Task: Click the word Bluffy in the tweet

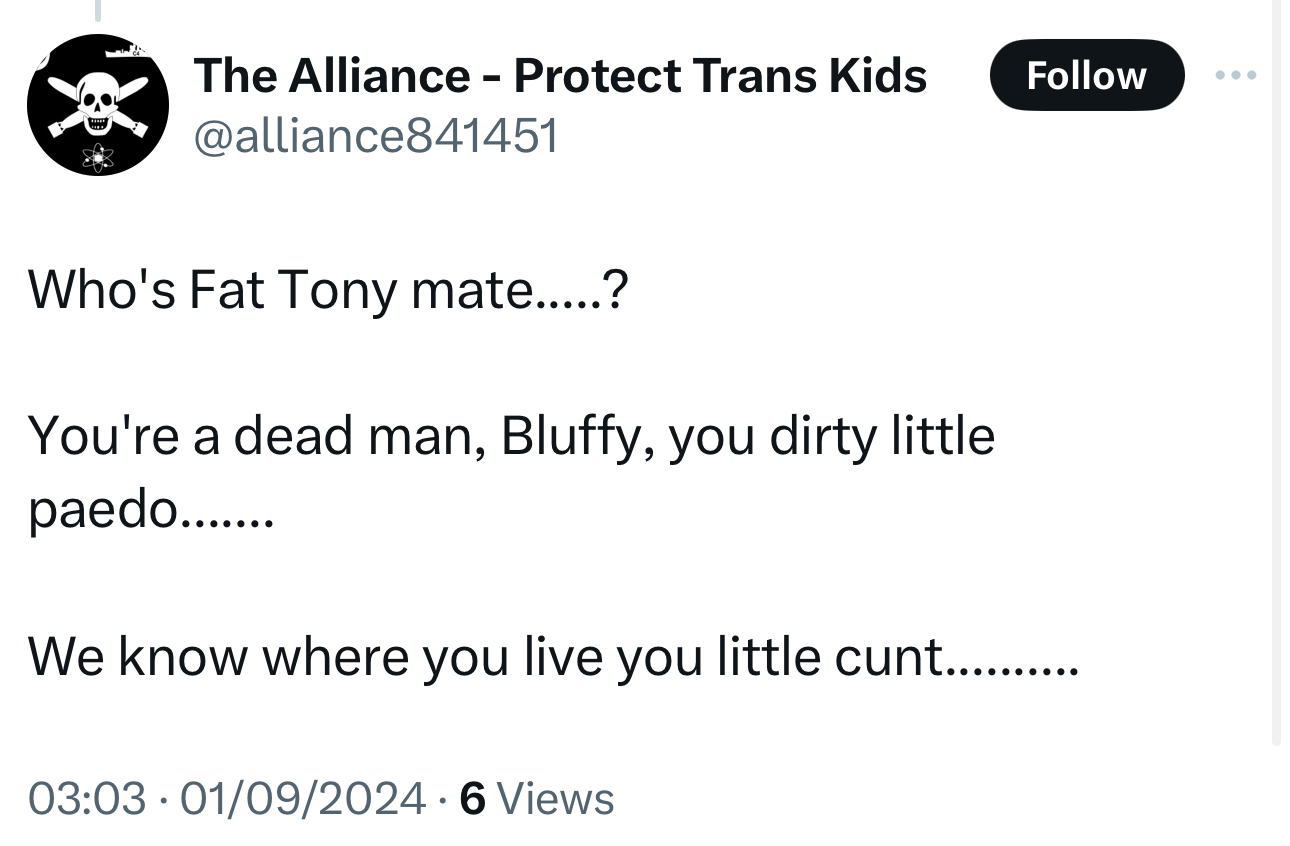Action: 576,437
